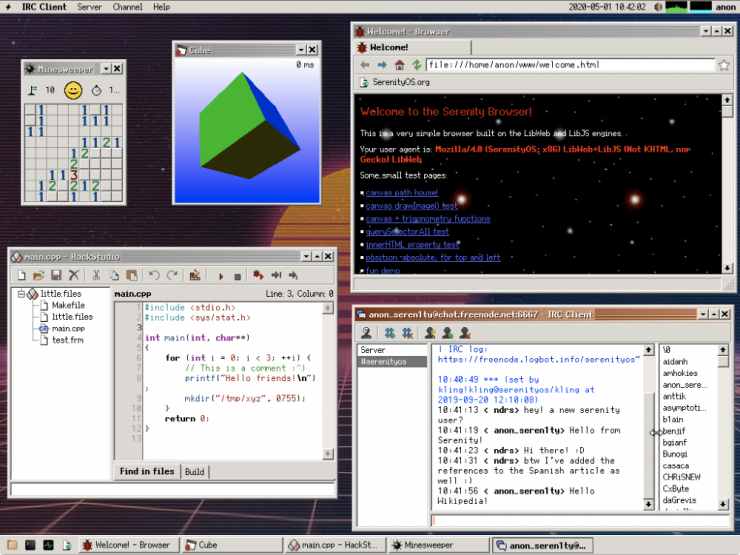740x555 pixels.
Task: Click the IRC message input field
Action: pyautogui.click(x=580, y=520)
